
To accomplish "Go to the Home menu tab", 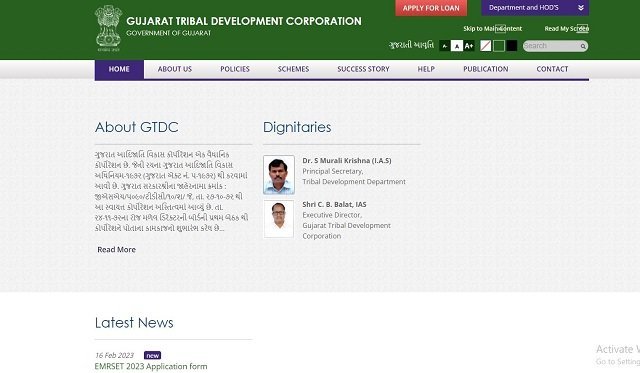I will (119, 69).
